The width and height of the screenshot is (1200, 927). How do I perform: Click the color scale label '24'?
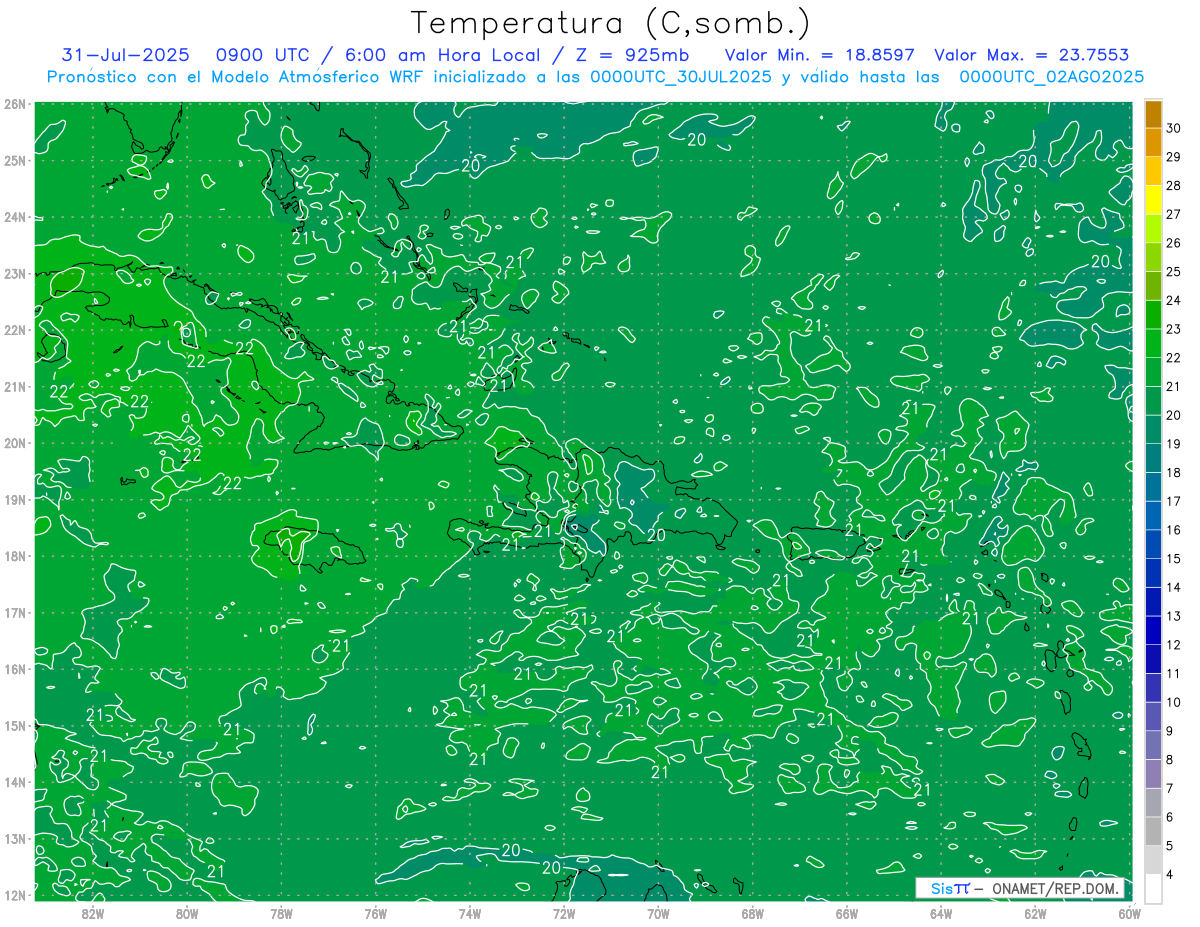[1173, 300]
